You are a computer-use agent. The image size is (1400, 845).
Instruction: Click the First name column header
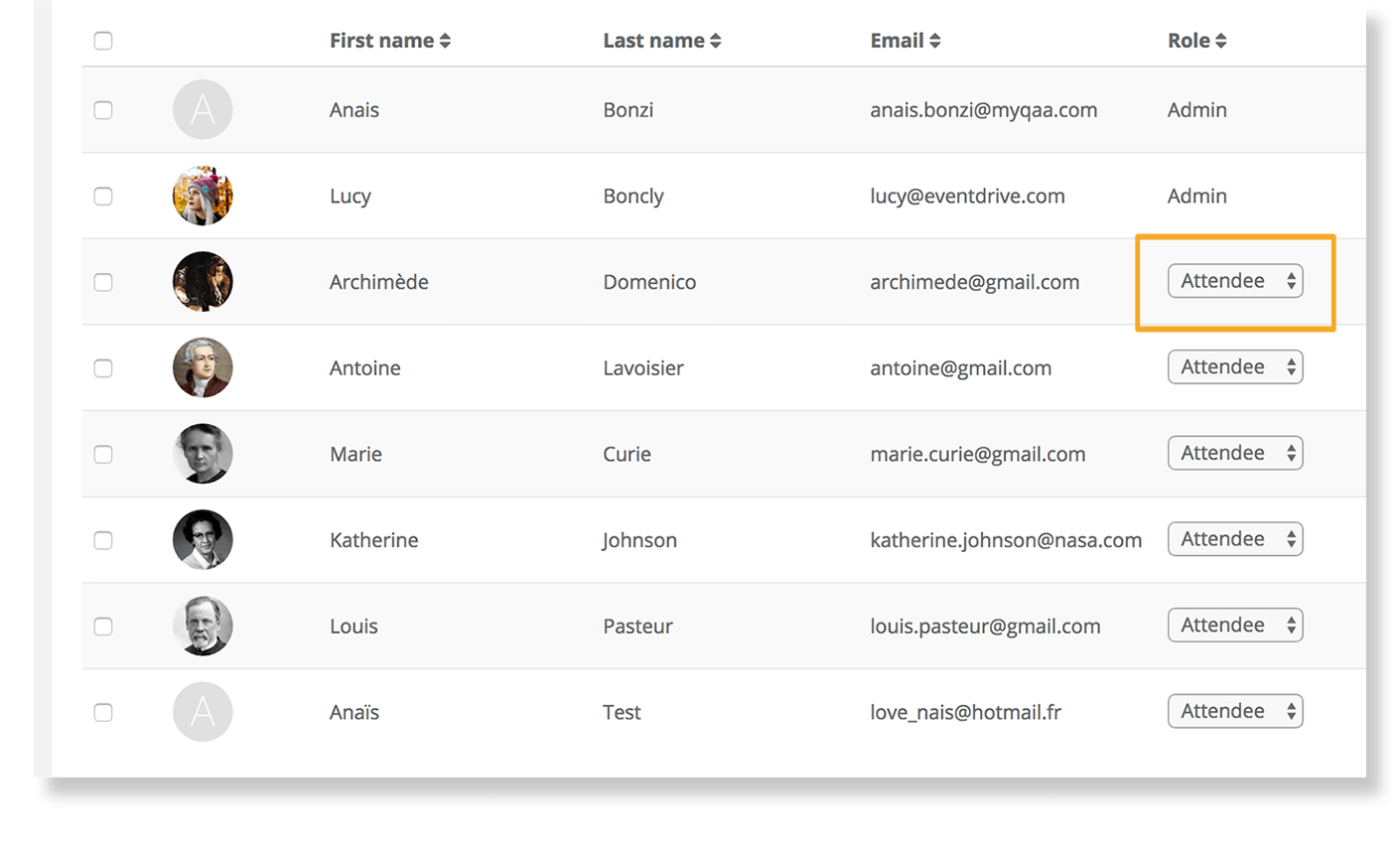click(x=381, y=41)
